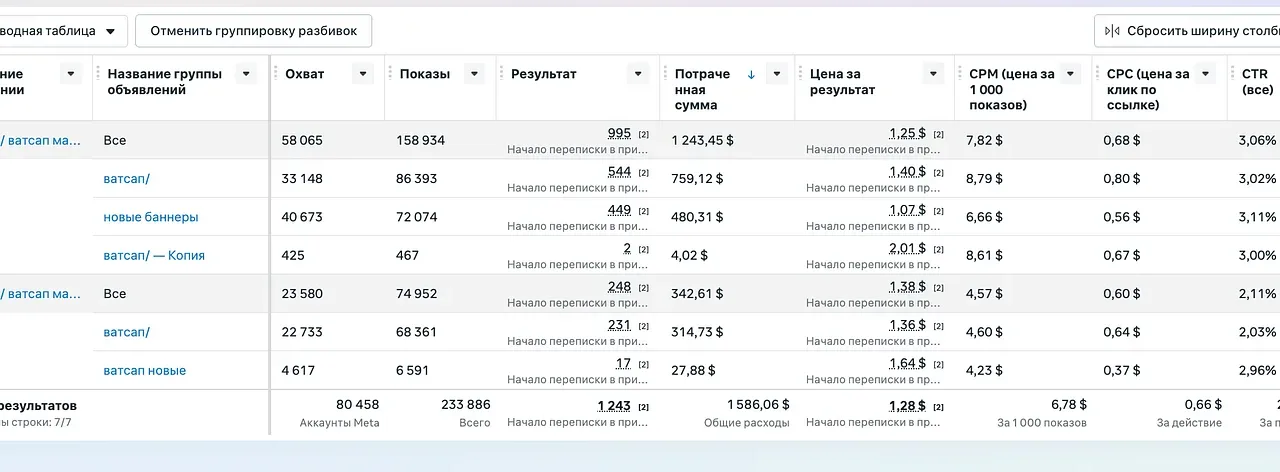Open the новые баннеры ad set link

tap(151, 217)
